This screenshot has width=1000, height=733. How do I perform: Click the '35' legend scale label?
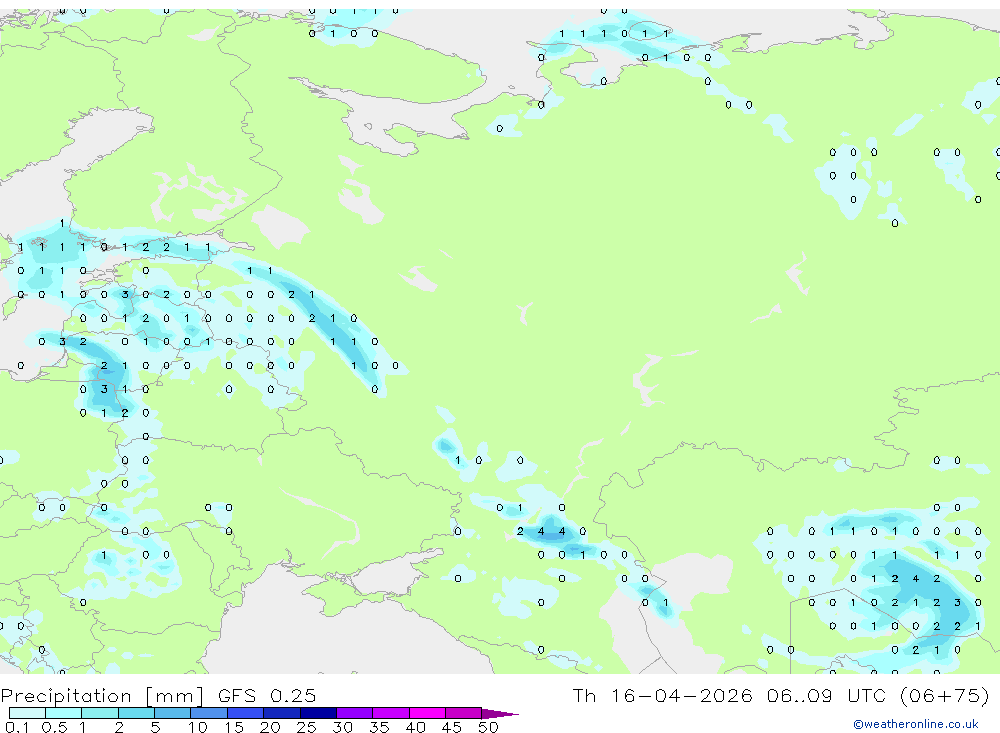[379, 727]
